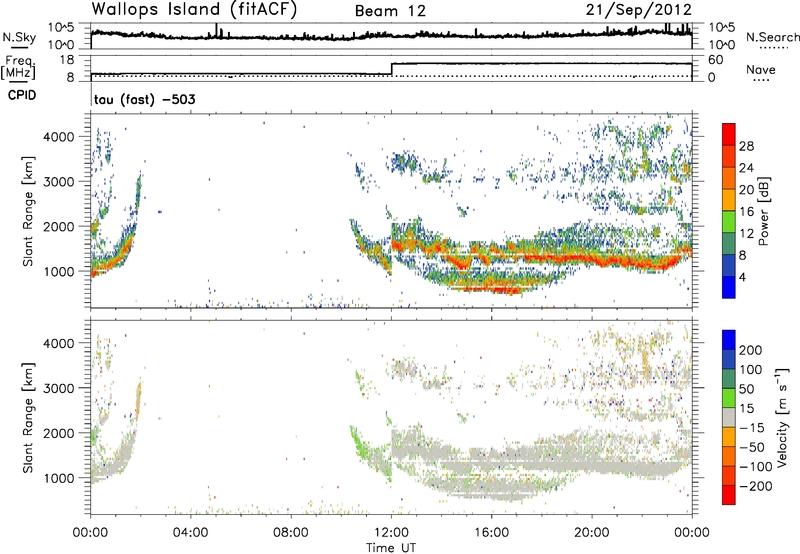
Task: Select the "Beam 12" label
Action: click(x=390, y=11)
